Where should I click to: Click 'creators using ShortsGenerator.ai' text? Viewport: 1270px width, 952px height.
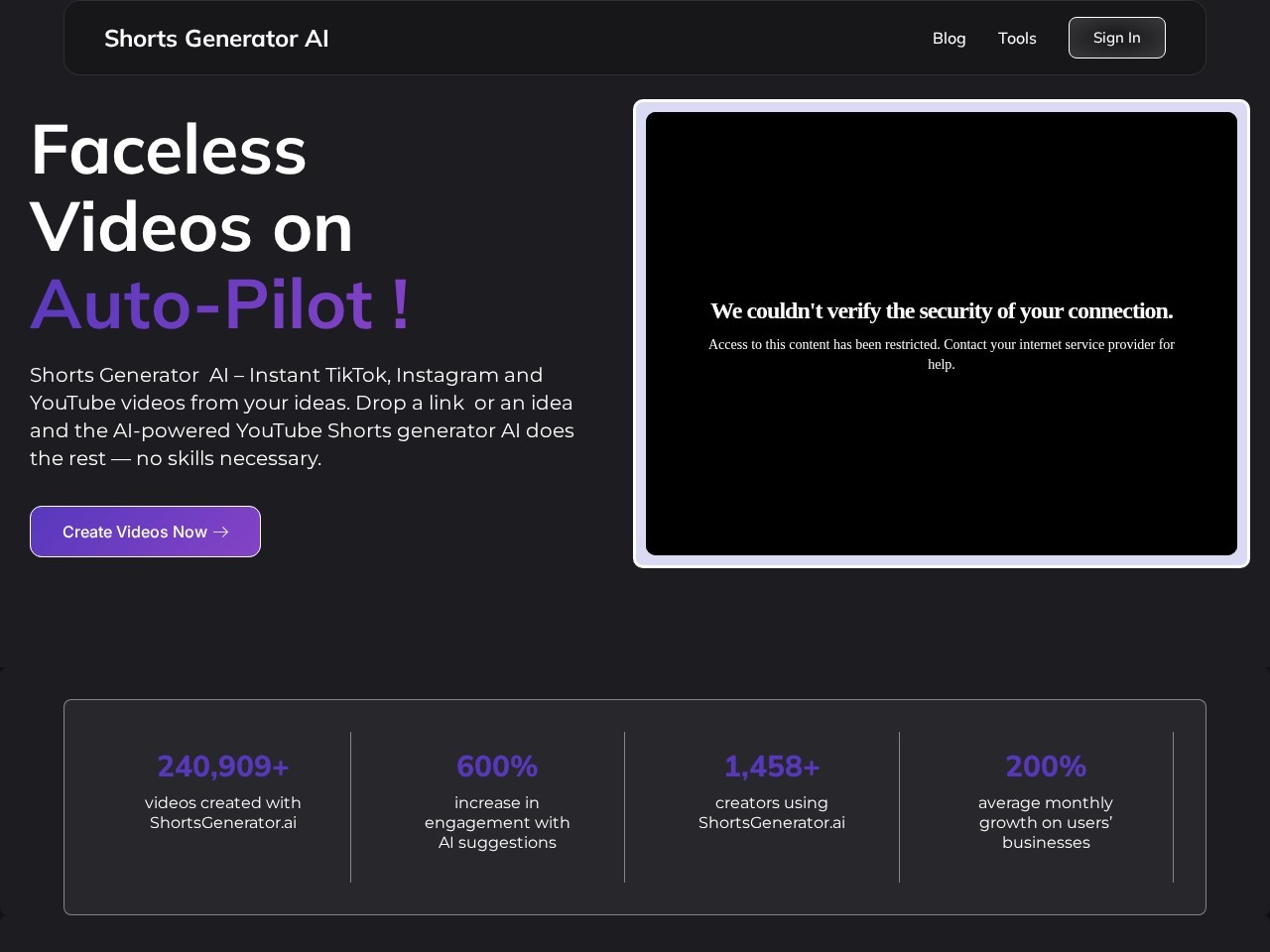tap(772, 812)
